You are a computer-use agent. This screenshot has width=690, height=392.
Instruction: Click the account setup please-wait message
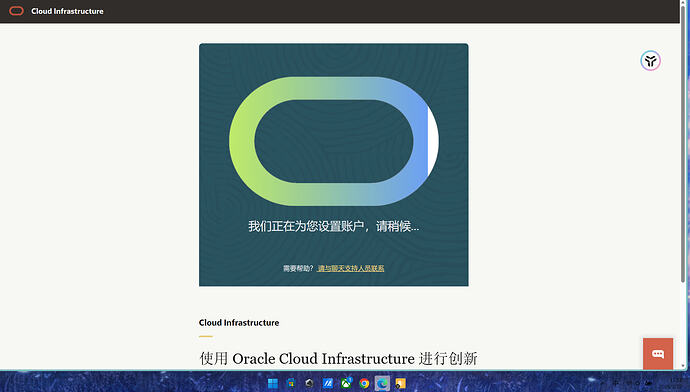click(x=334, y=227)
